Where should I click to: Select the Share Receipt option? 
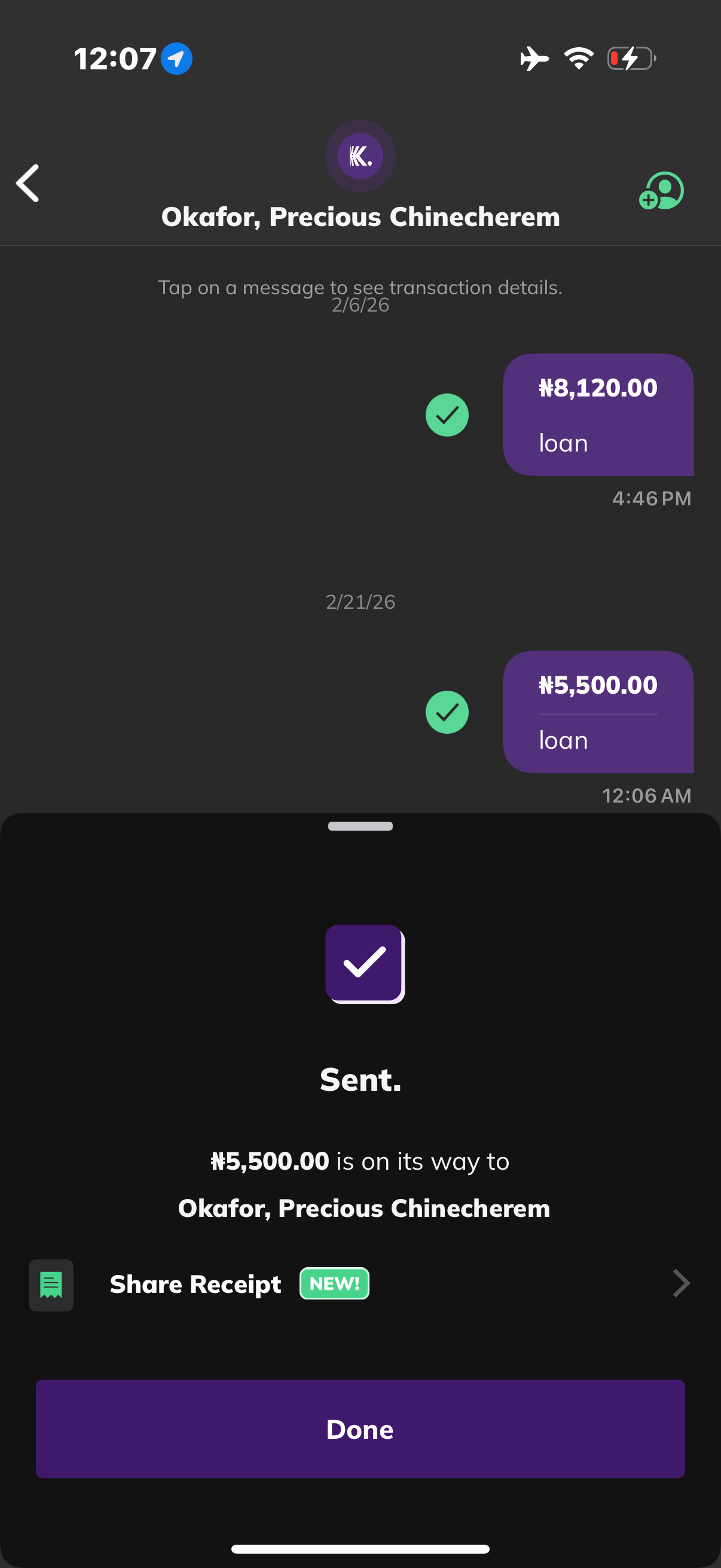click(195, 1284)
